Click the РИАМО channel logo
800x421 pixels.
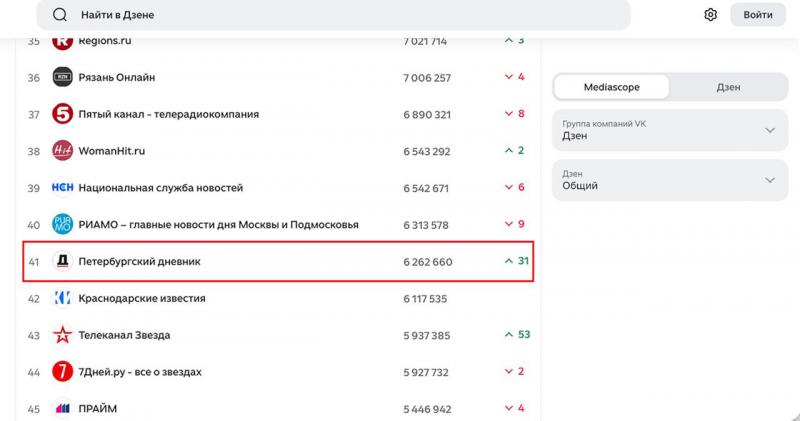62,225
